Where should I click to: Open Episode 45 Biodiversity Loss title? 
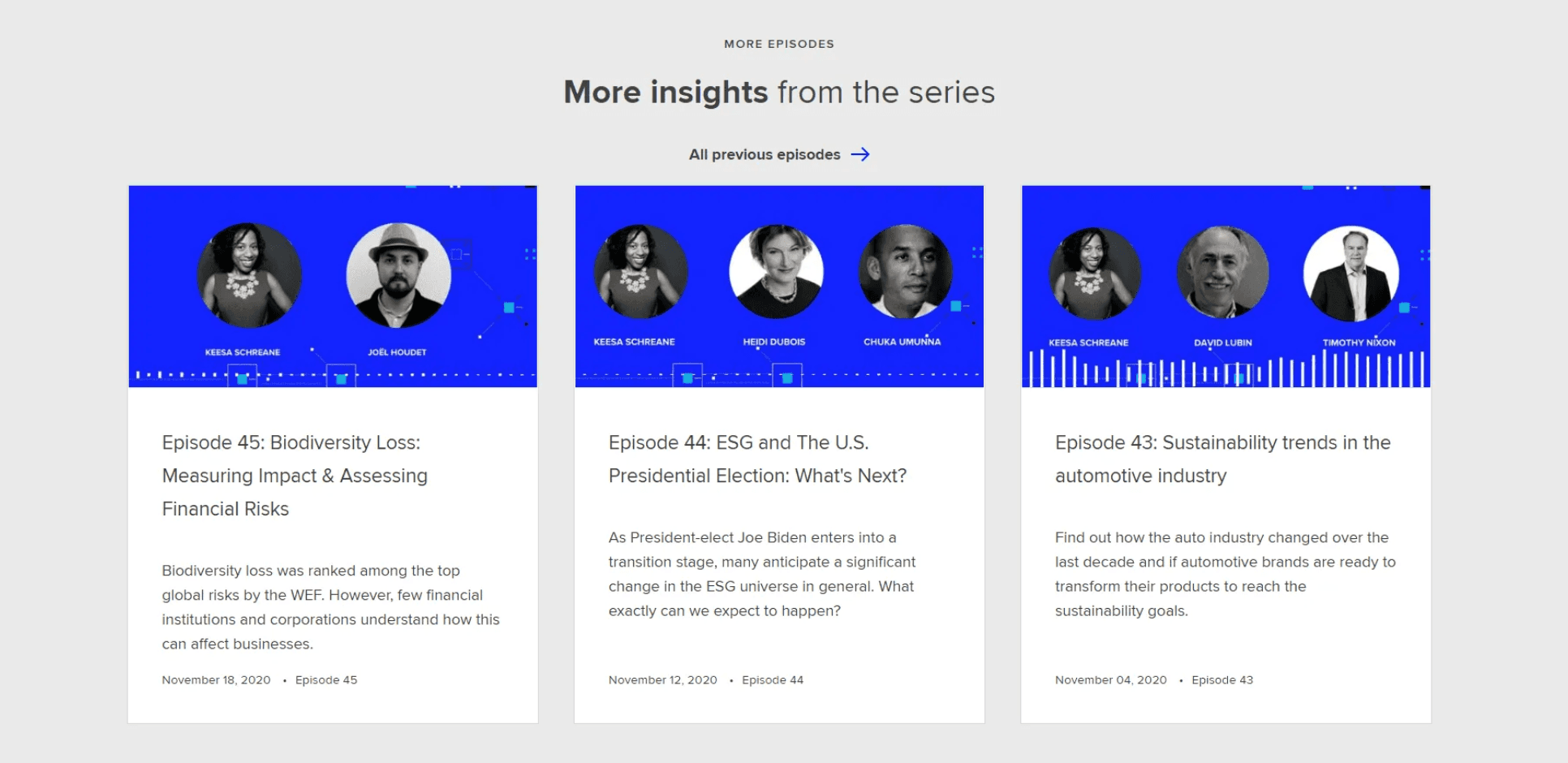coord(294,476)
